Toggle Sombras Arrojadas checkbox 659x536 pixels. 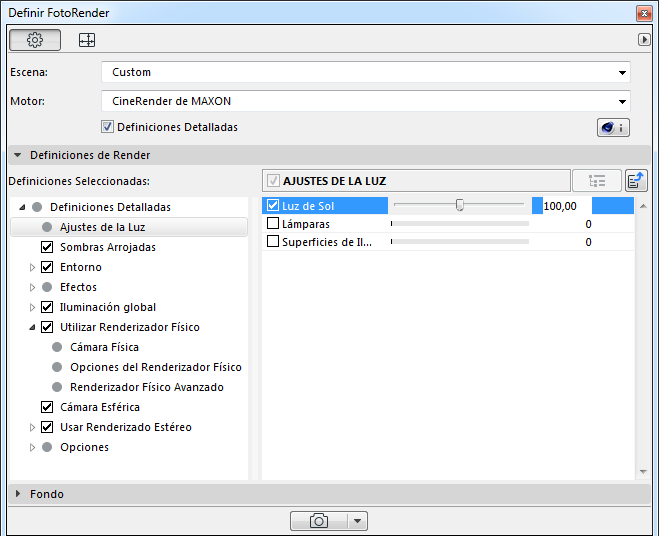coord(47,247)
